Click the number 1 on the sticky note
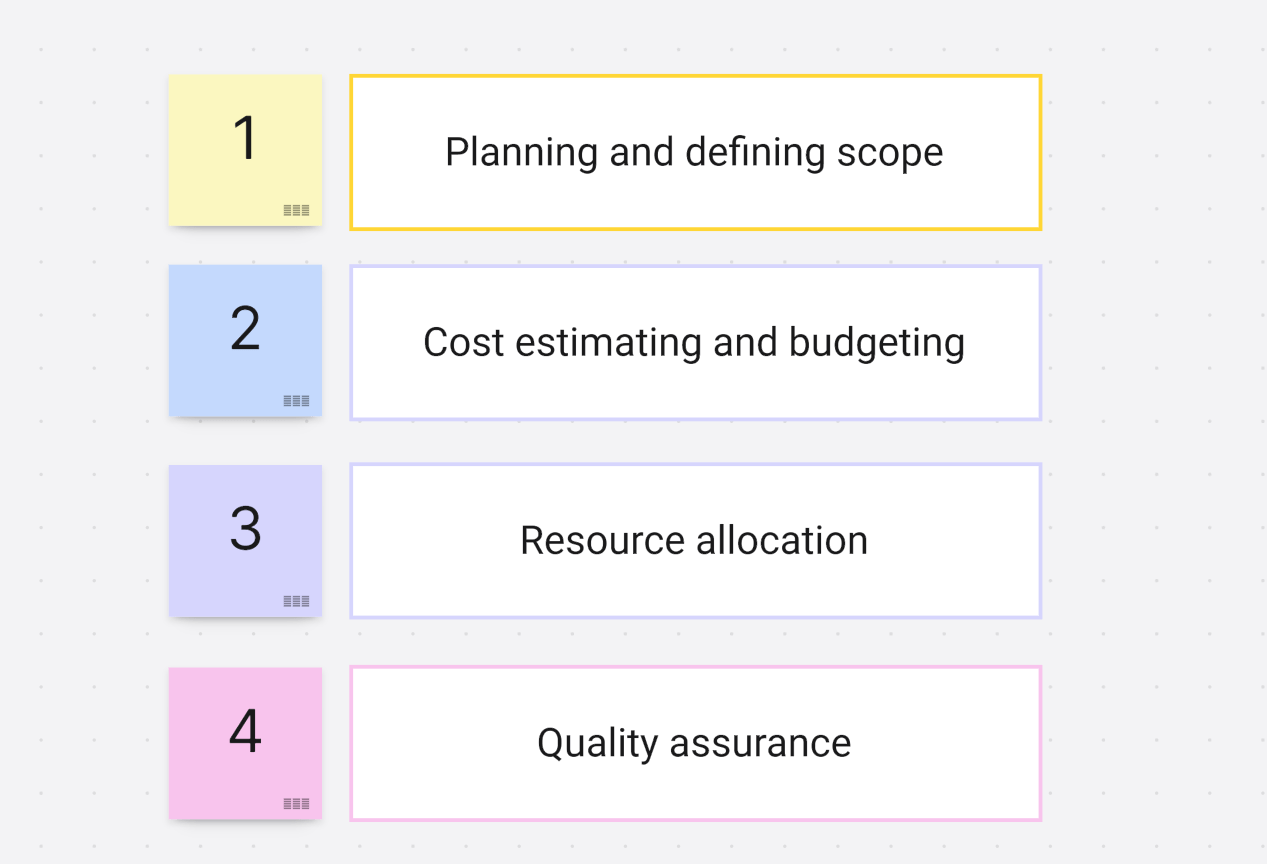The width and height of the screenshot is (1267, 864). pyautogui.click(x=245, y=138)
